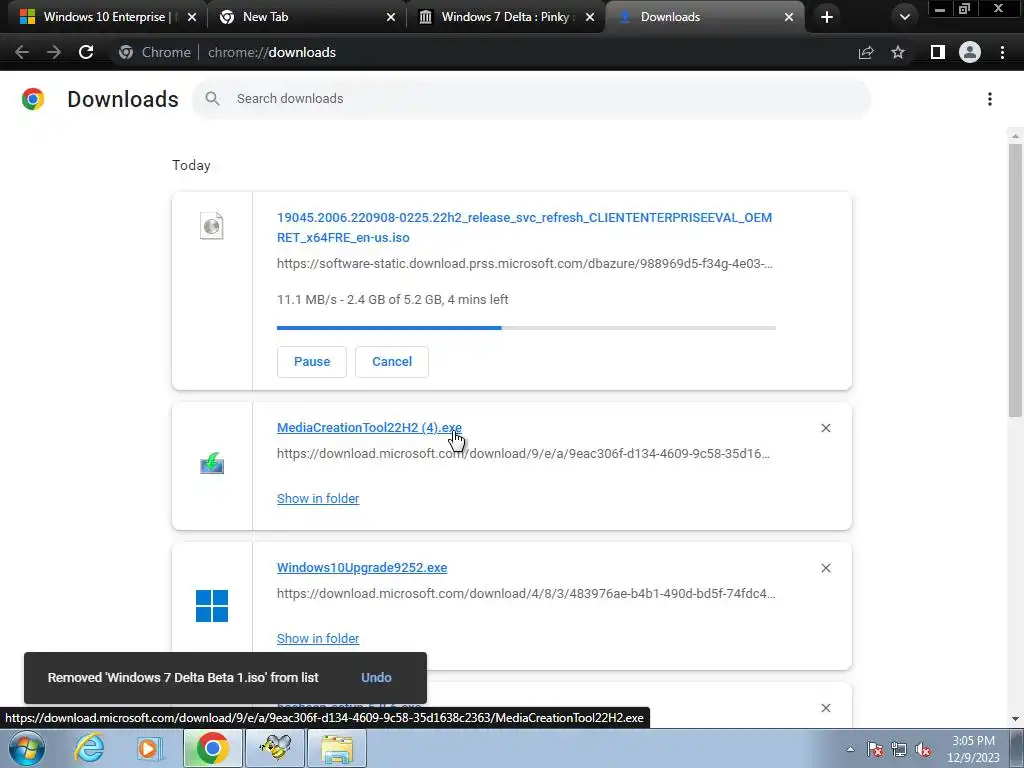This screenshot has width=1024, height=768.
Task: Switch to the Windows 7 Delta : Pinky tab
Action: 504,17
